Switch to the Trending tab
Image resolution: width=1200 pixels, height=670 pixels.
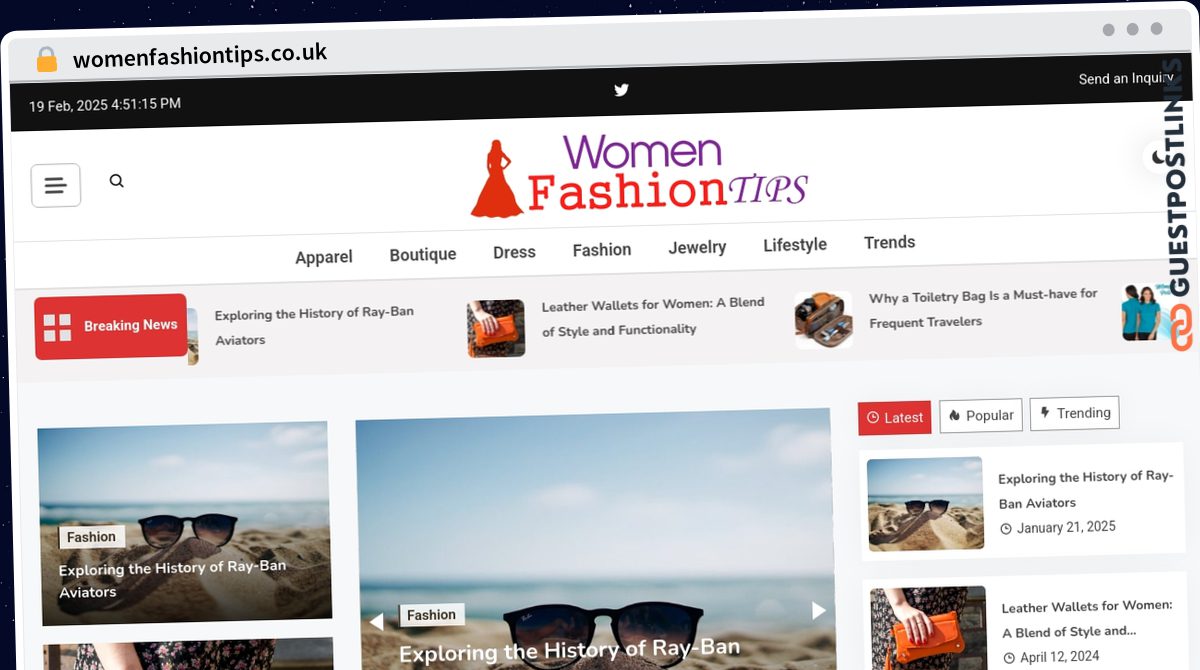click(x=1075, y=413)
